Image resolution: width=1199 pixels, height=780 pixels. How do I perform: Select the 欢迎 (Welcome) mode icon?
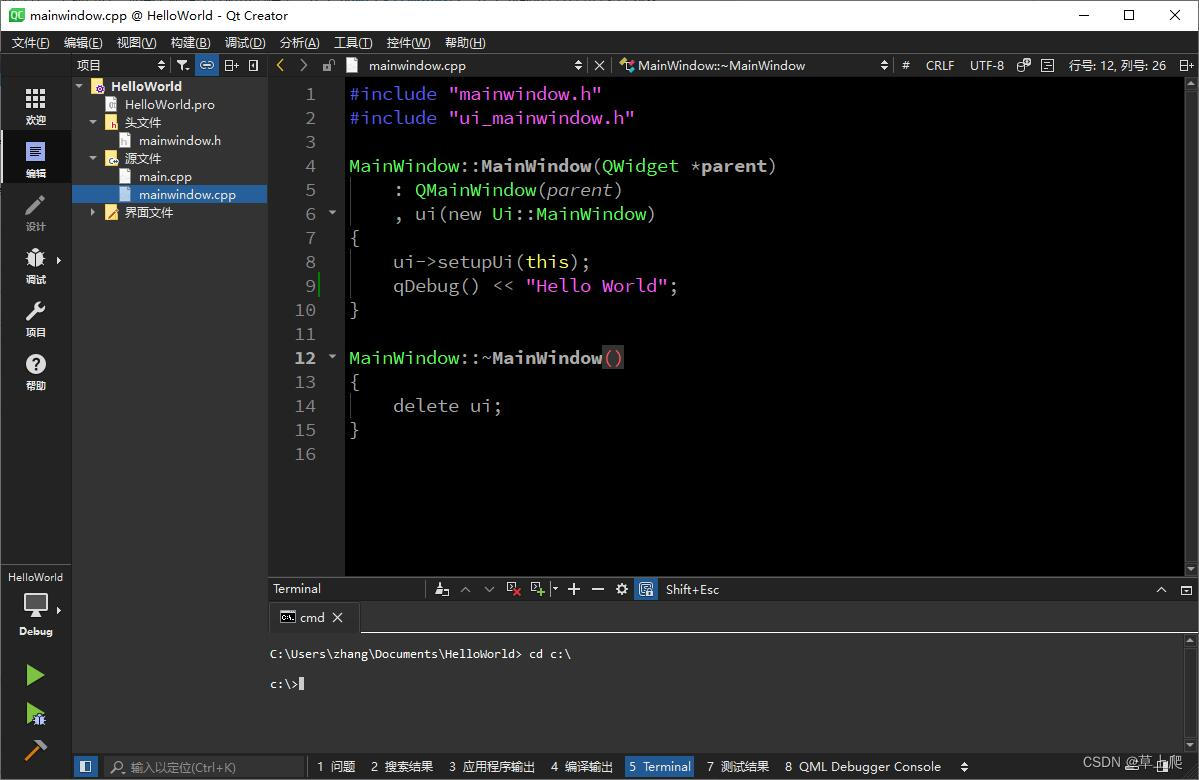[35, 100]
